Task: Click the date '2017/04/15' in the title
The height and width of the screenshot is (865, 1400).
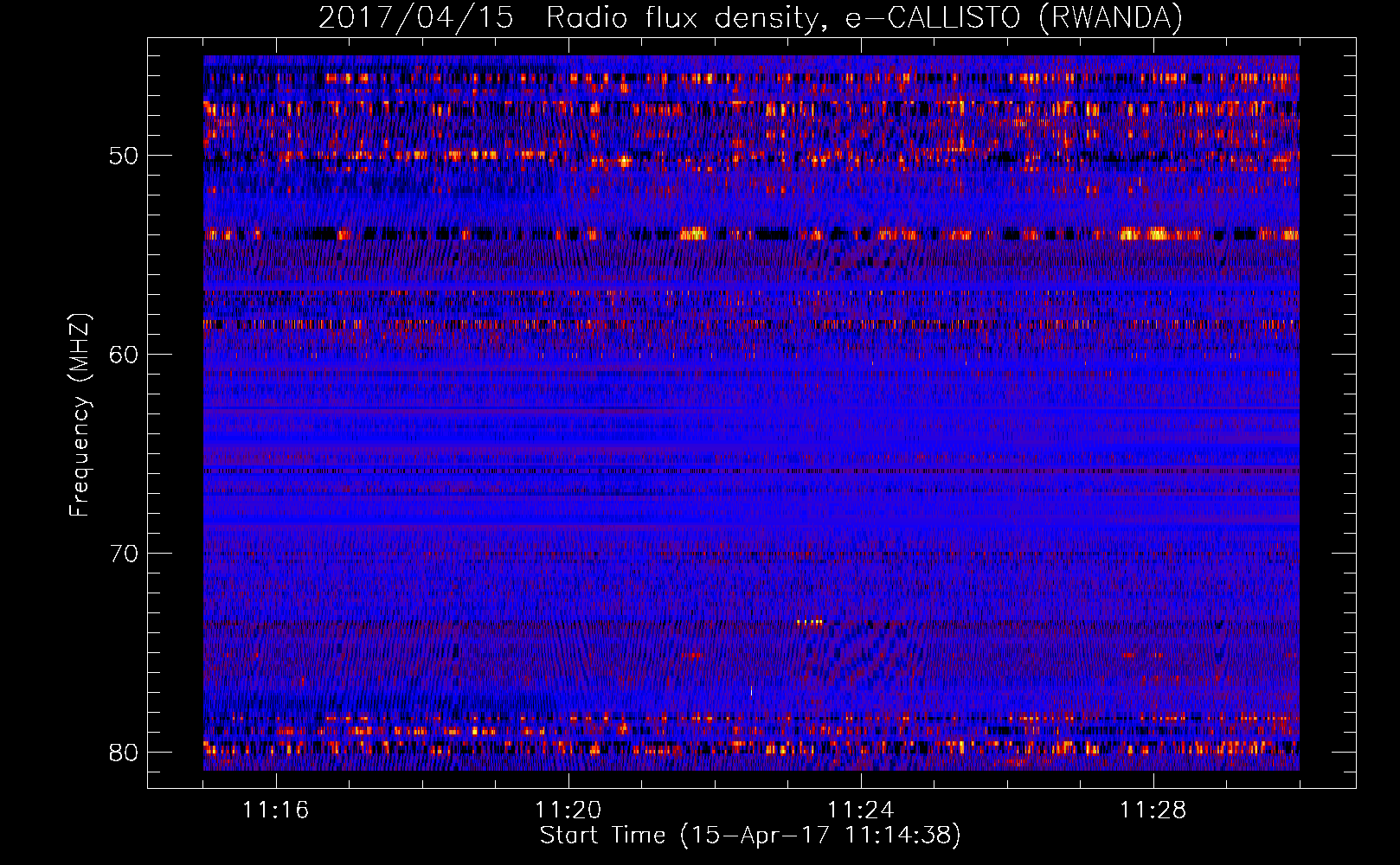Action: pyautogui.click(x=416, y=17)
